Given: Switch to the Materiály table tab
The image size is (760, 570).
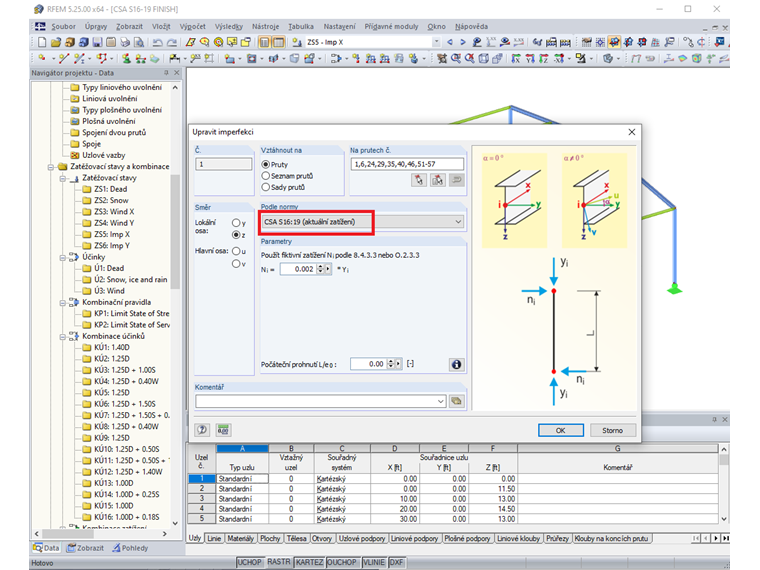Looking at the screenshot, I should pyautogui.click(x=240, y=538).
